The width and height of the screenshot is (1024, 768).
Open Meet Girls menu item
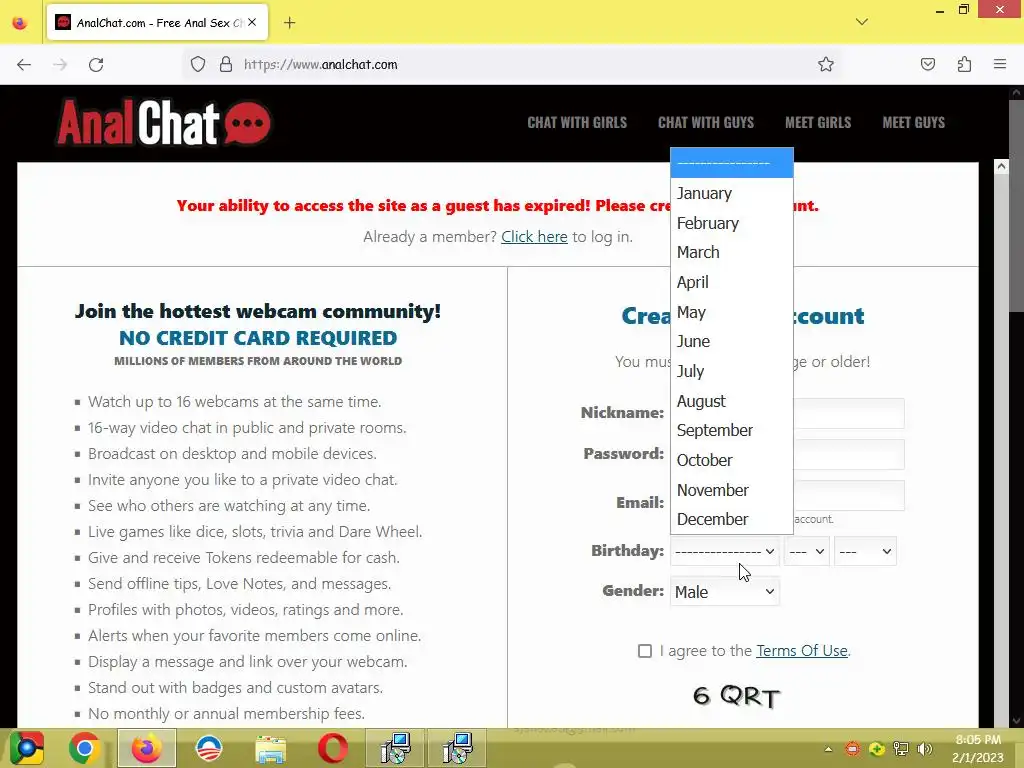(x=818, y=123)
